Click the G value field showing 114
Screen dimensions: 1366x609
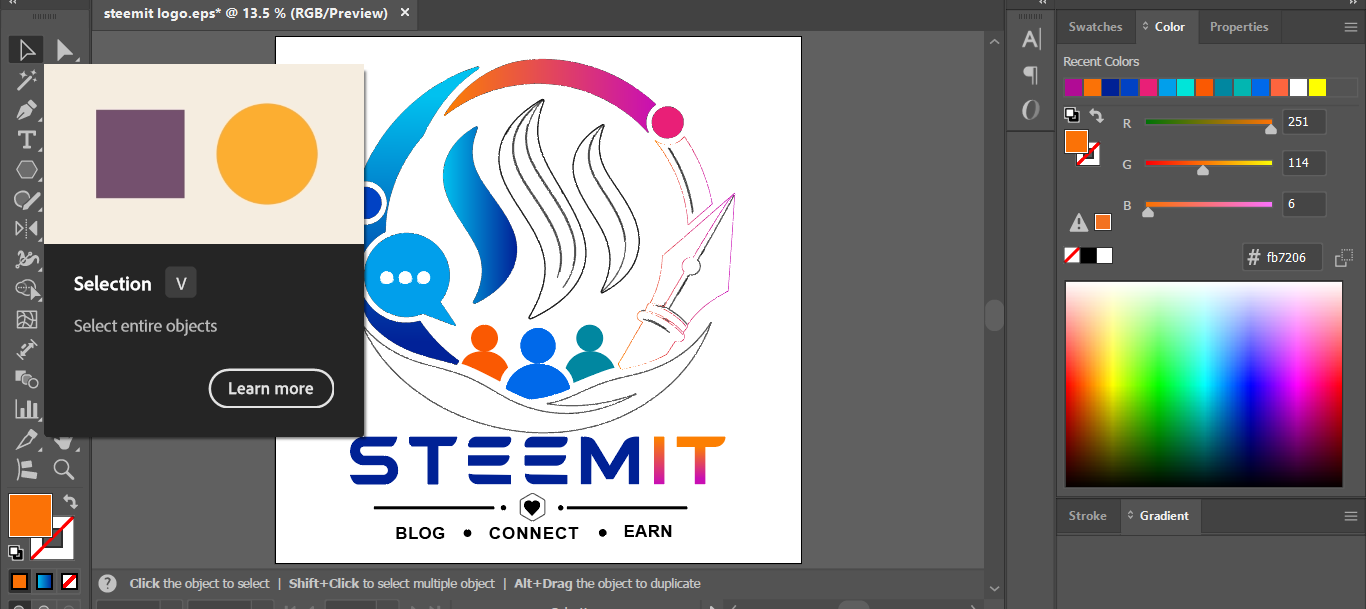tap(1304, 163)
